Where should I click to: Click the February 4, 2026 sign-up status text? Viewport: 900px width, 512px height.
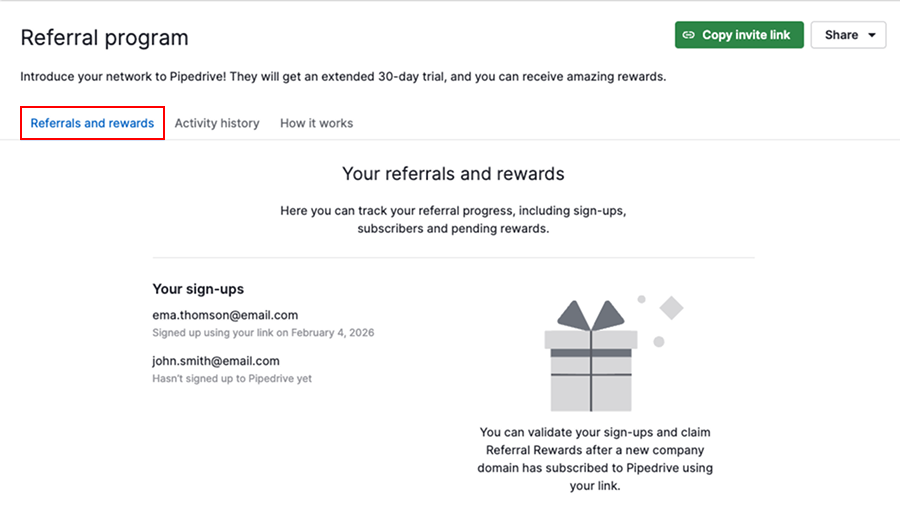(263, 332)
